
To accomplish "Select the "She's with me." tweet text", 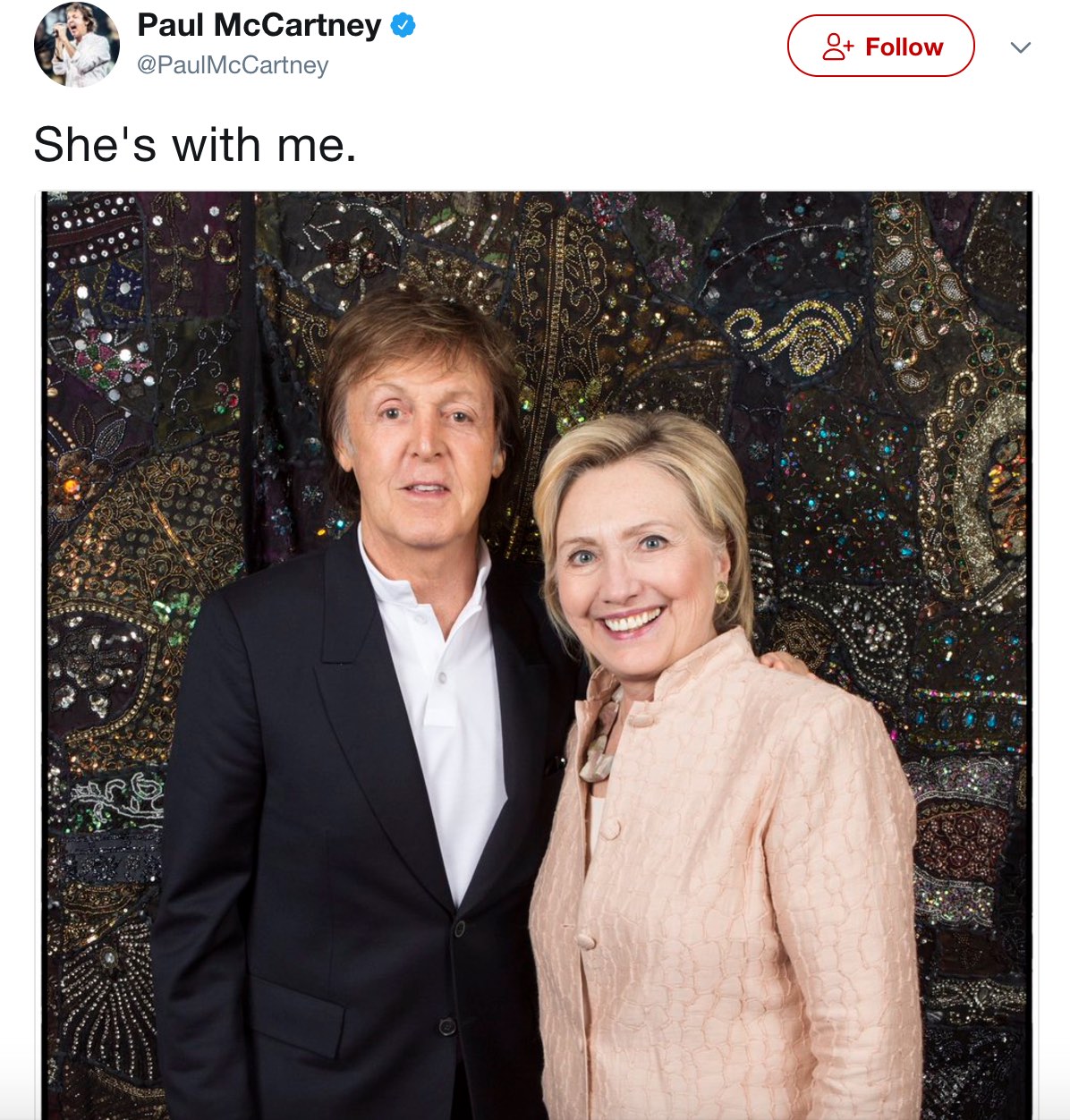I will pyautogui.click(x=195, y=144).
